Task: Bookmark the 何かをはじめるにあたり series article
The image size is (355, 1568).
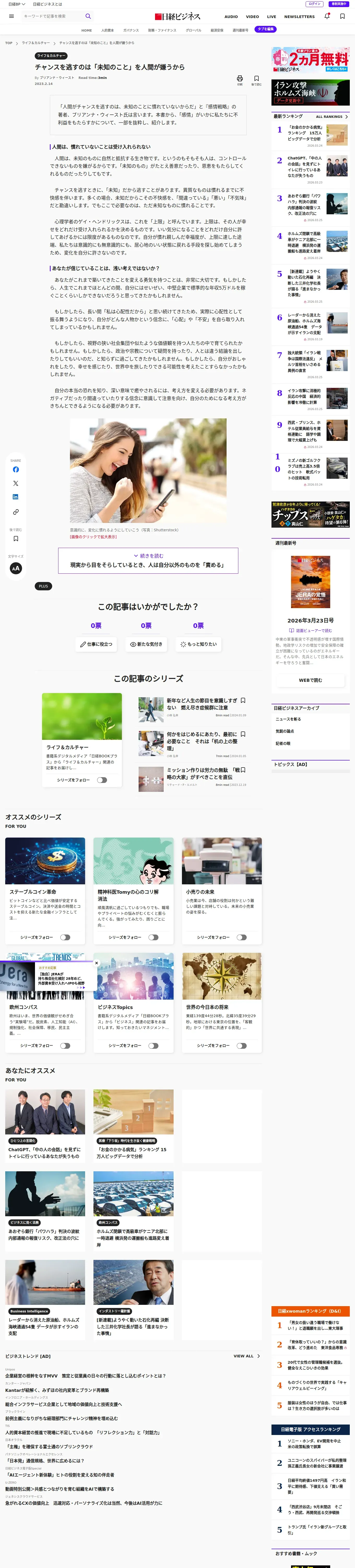Action: pyautogui.click(x=243, y=734)
